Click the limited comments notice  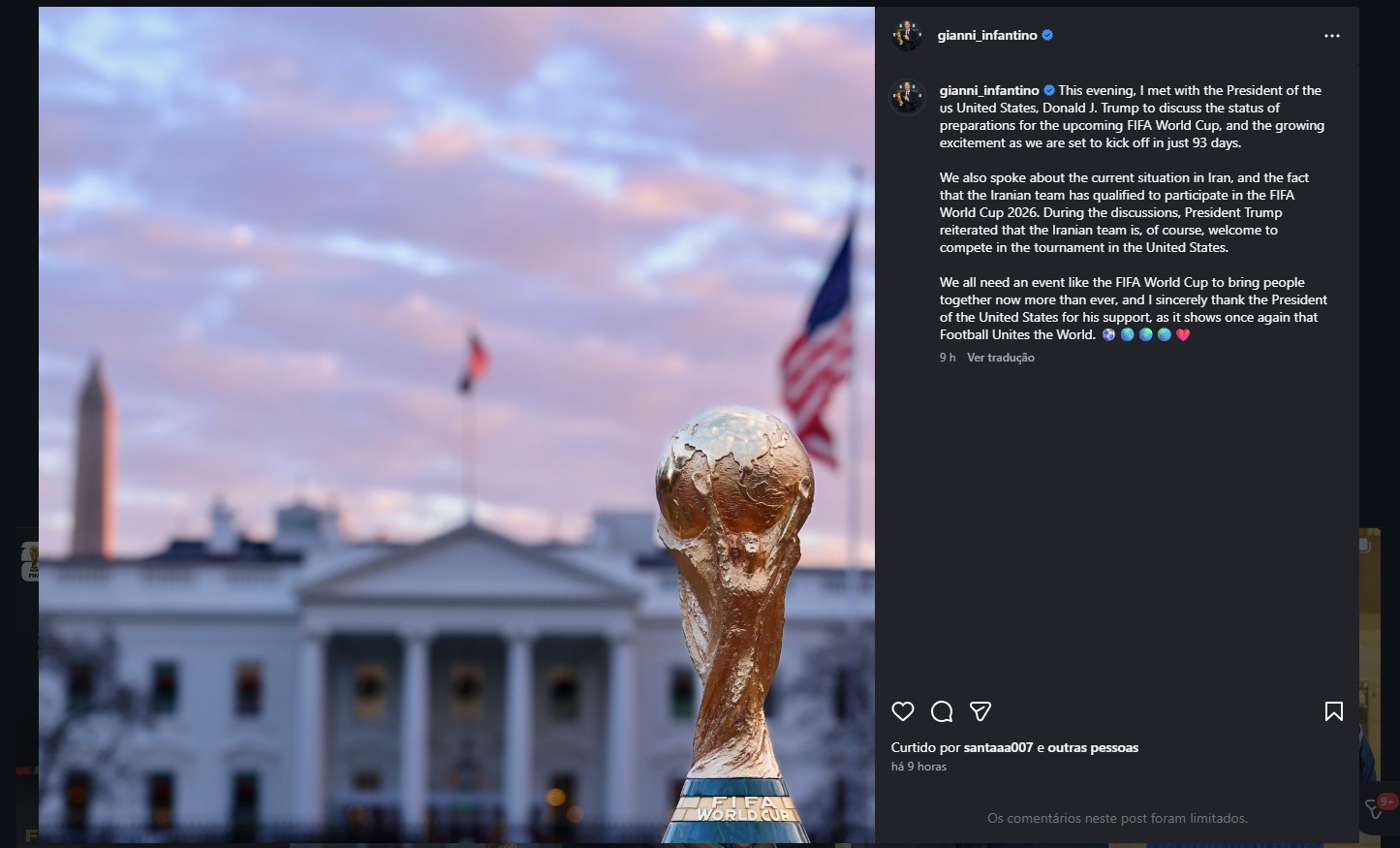pos(1117,818)
